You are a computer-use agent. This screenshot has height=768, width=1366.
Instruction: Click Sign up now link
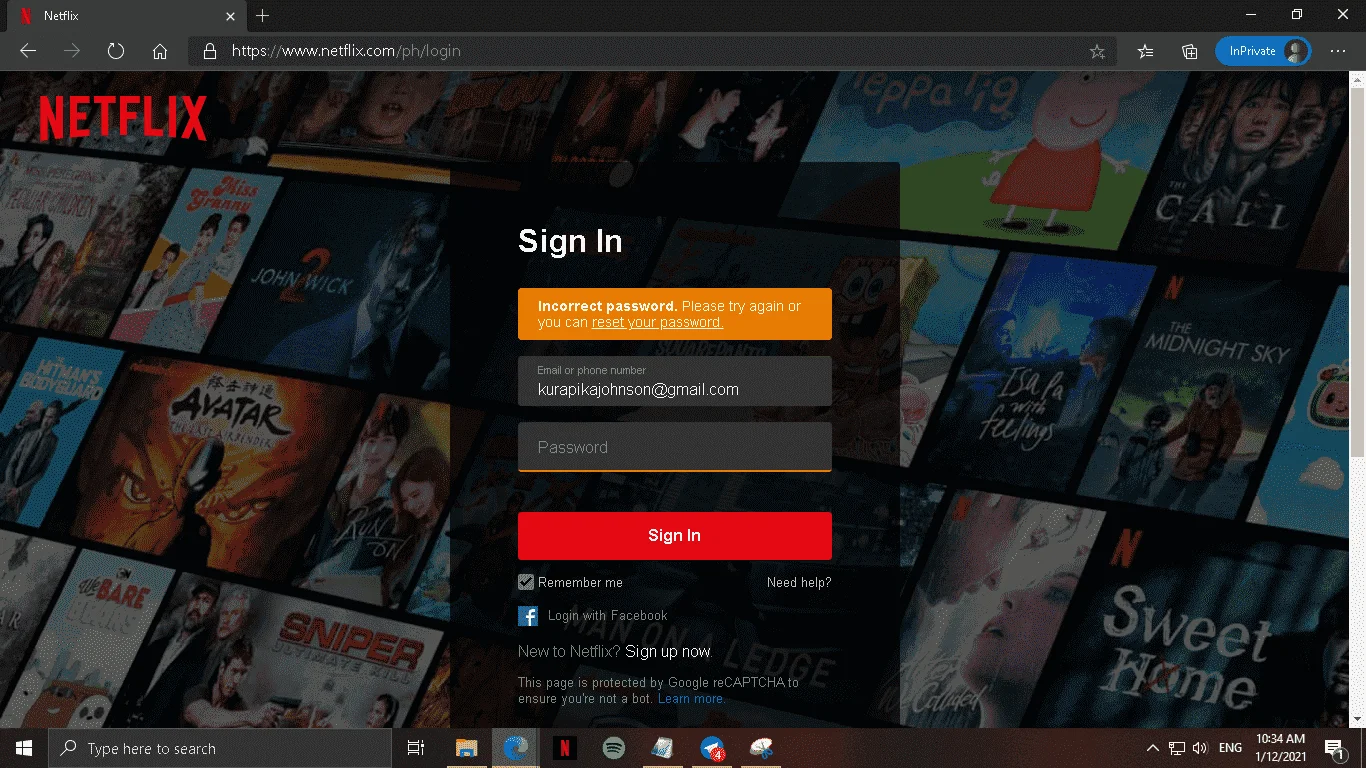(668, 652)
